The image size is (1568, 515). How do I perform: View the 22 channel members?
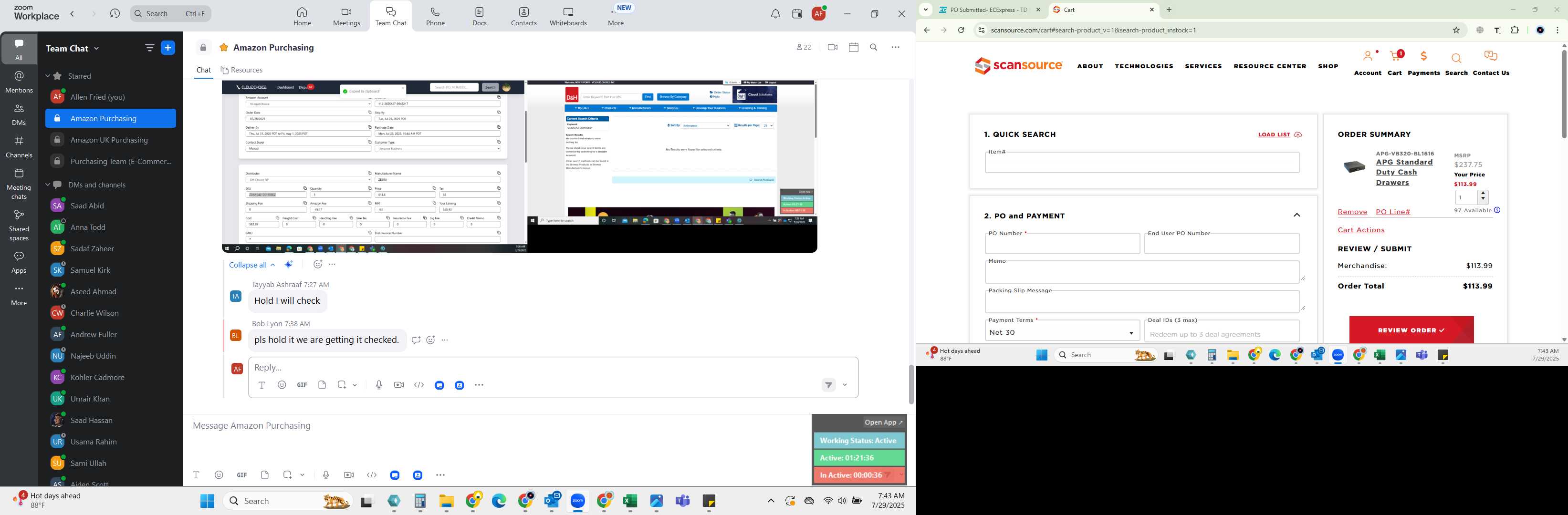pos(804,47)
